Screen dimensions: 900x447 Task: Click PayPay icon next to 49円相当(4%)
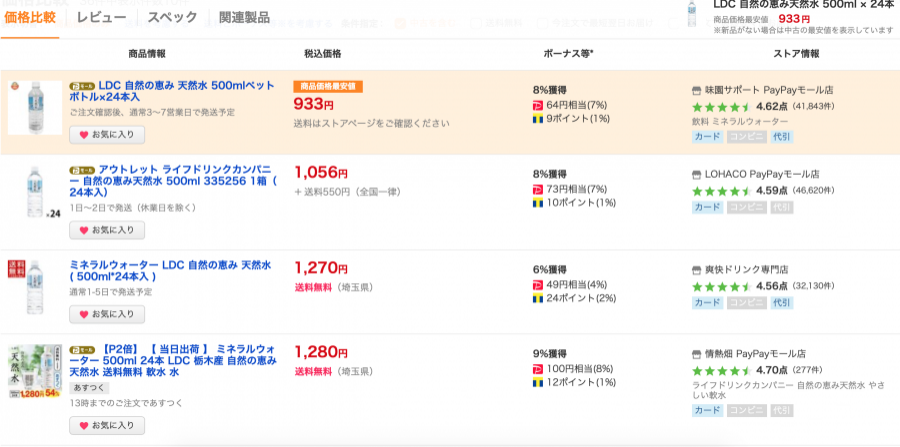pos(538,285)
